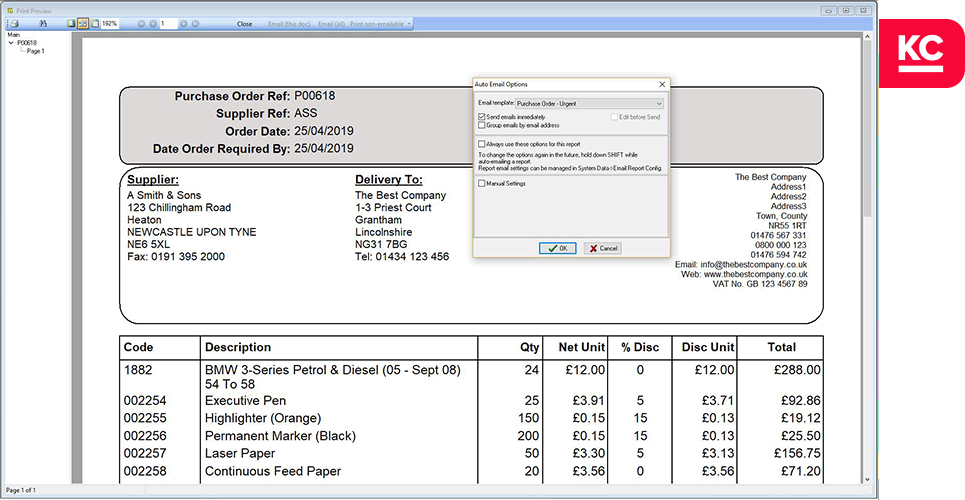Screen dimensions: 965x500
Task: Click the Permanent Marker (Black) description
Action: 280,436
